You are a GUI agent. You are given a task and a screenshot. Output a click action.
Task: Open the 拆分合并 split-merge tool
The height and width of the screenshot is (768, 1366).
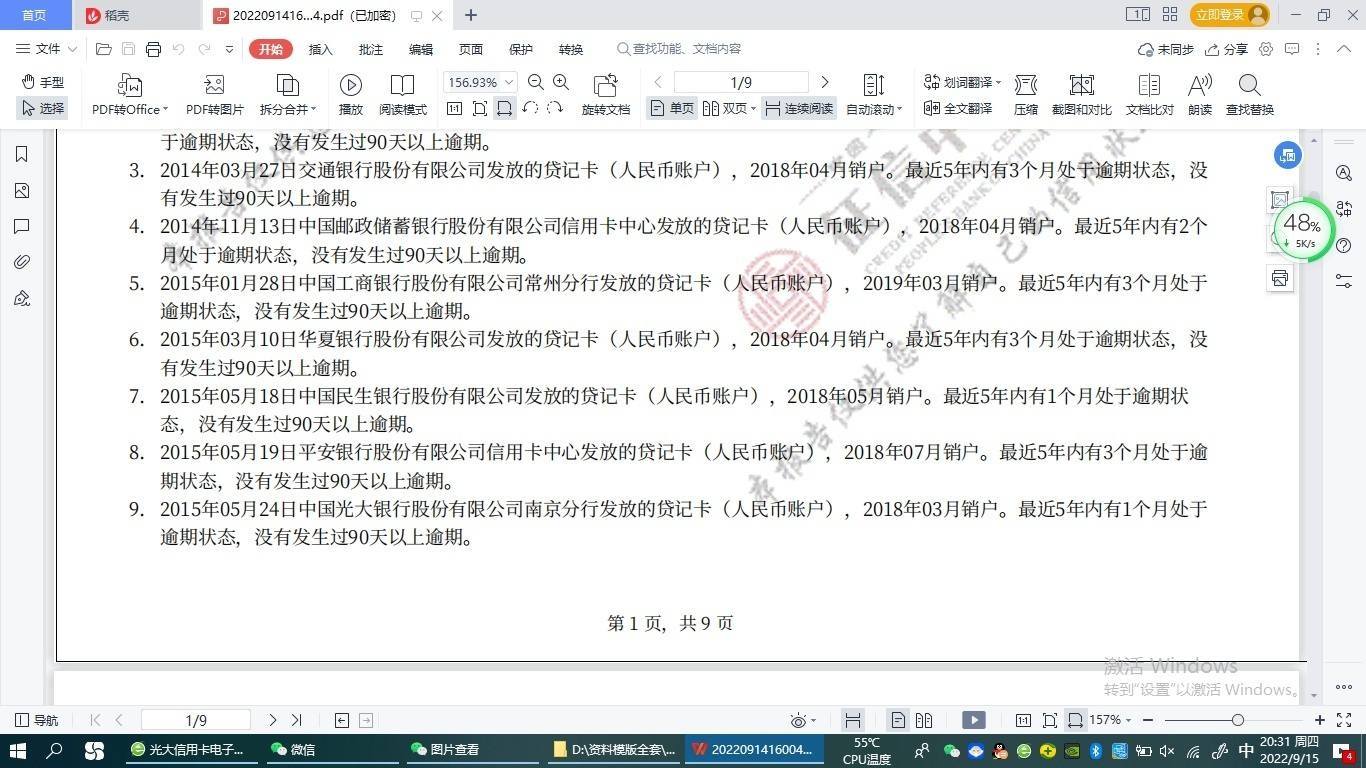coord(288,95)
